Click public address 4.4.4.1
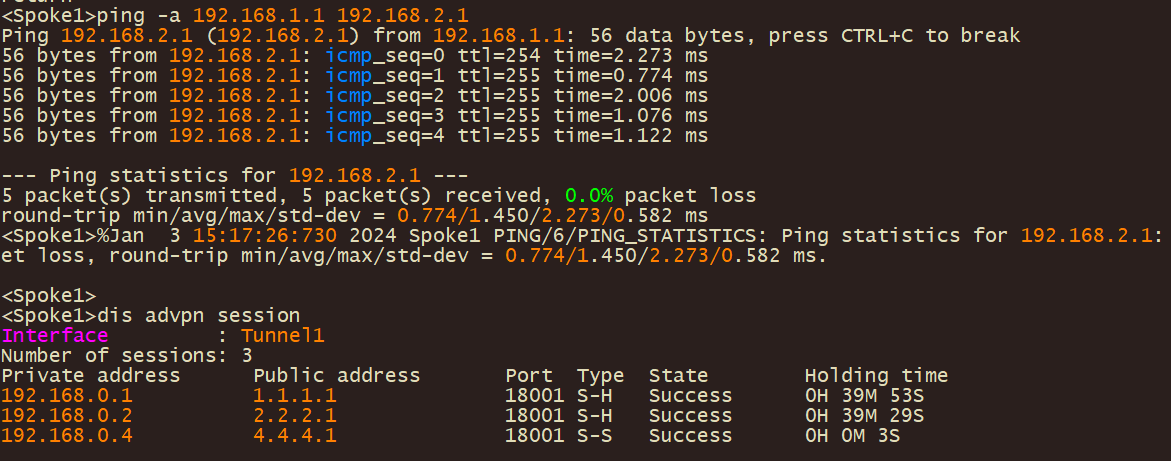The height and width of the screenshot is (461, 1171). click(294, 436)
